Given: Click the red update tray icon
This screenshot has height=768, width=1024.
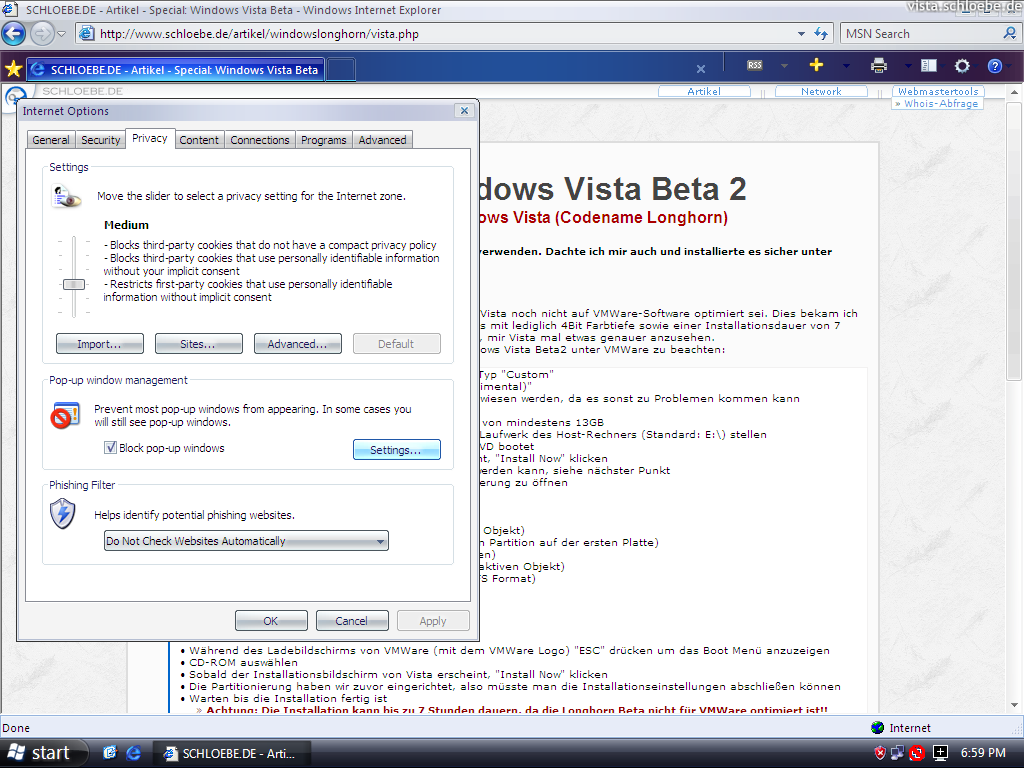Looking at the screenshot, I should click(x=917, y=753).
